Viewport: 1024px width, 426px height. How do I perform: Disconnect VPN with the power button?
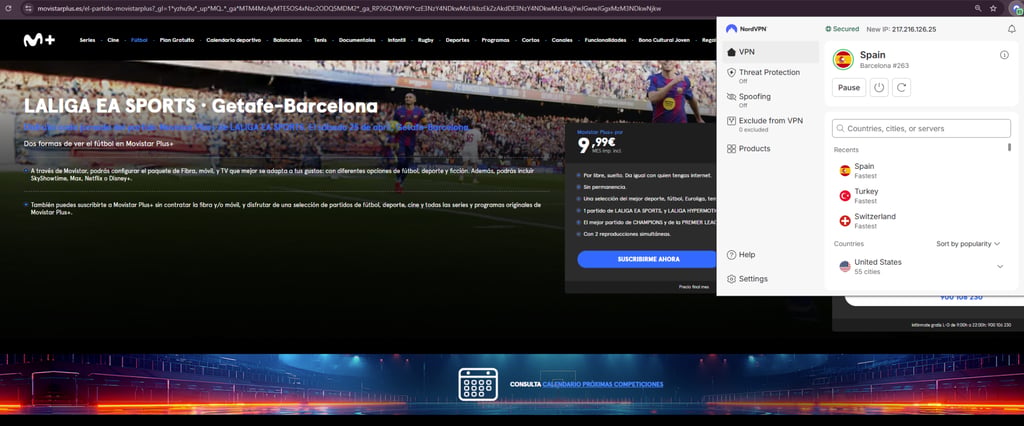coord(879,88)
